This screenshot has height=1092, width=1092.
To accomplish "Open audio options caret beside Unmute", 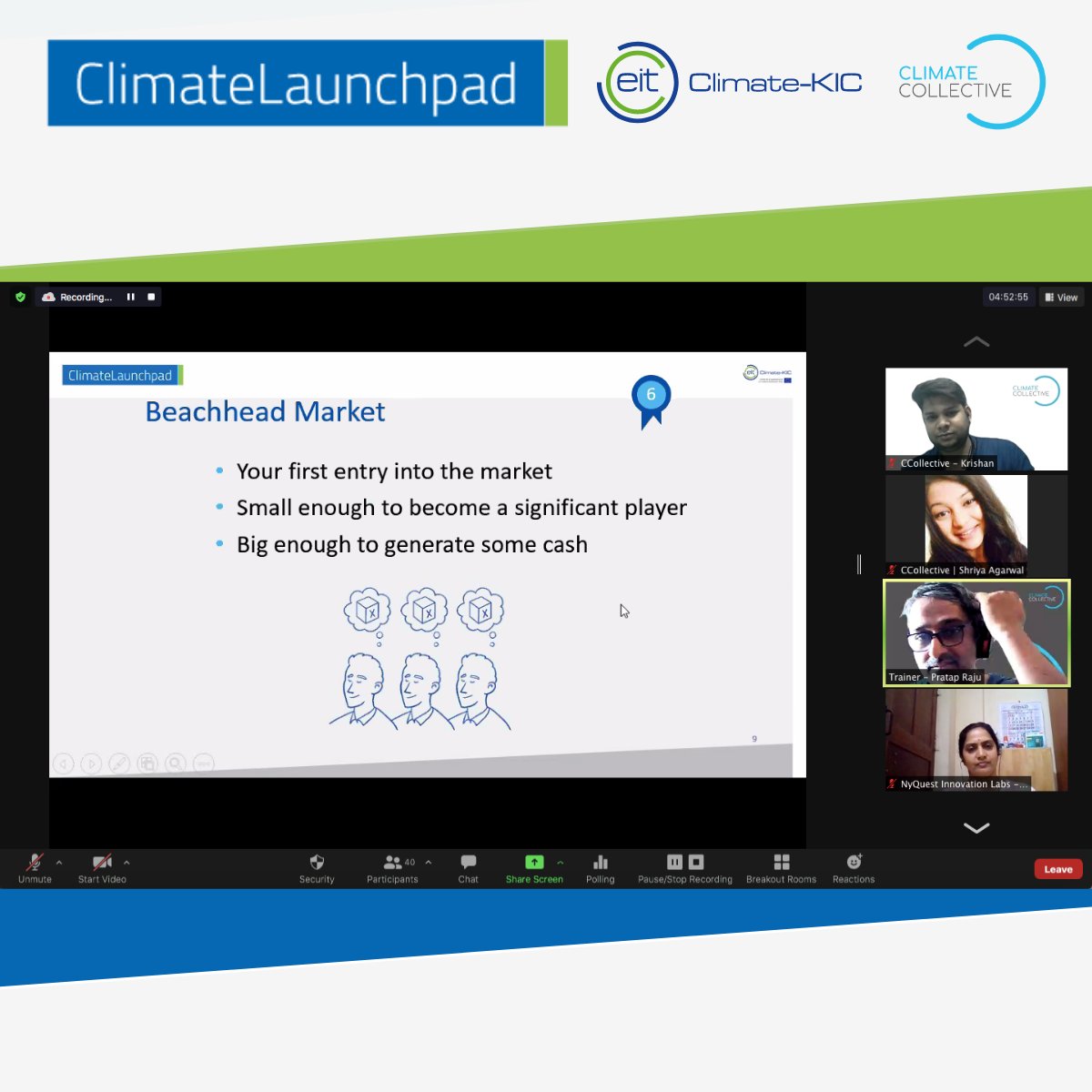I will [59, 862].
